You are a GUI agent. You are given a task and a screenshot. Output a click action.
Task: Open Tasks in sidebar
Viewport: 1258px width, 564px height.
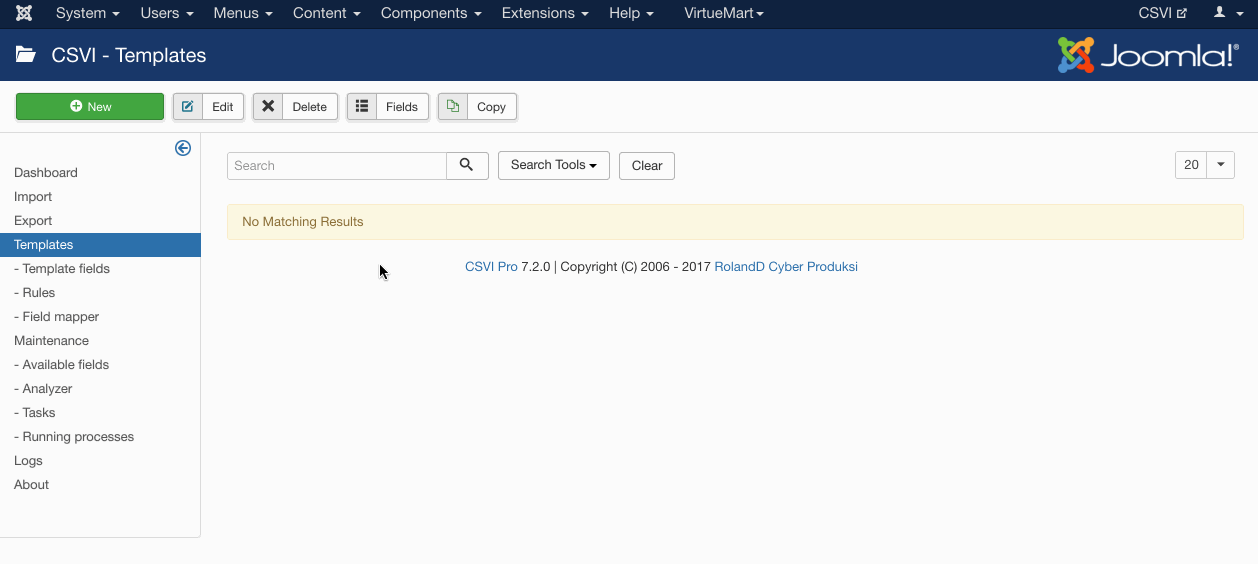point(35,413)
